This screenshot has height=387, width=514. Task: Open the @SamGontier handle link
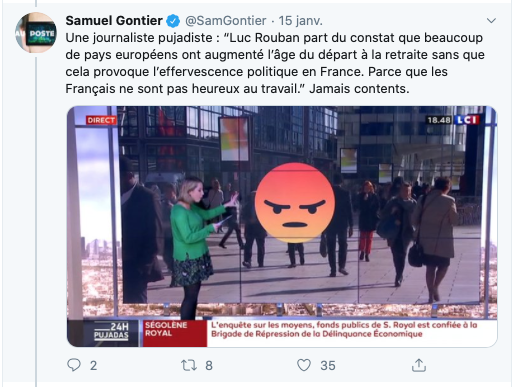[x=226, y=21]
